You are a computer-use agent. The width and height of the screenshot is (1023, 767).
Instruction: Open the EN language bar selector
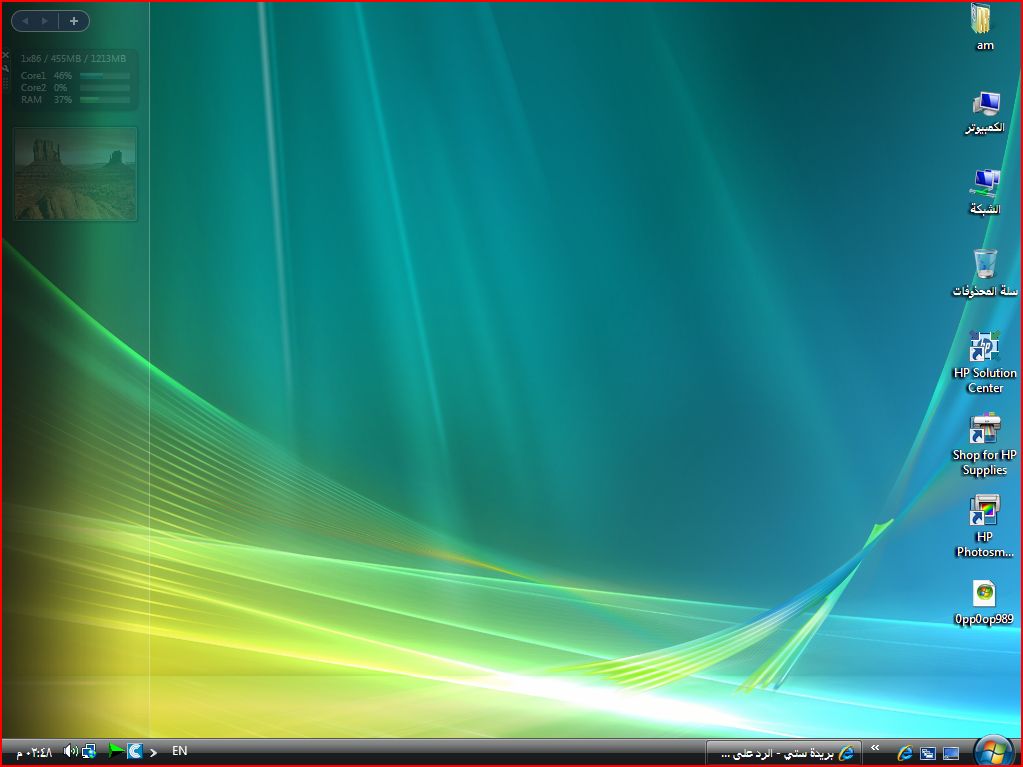179,751
